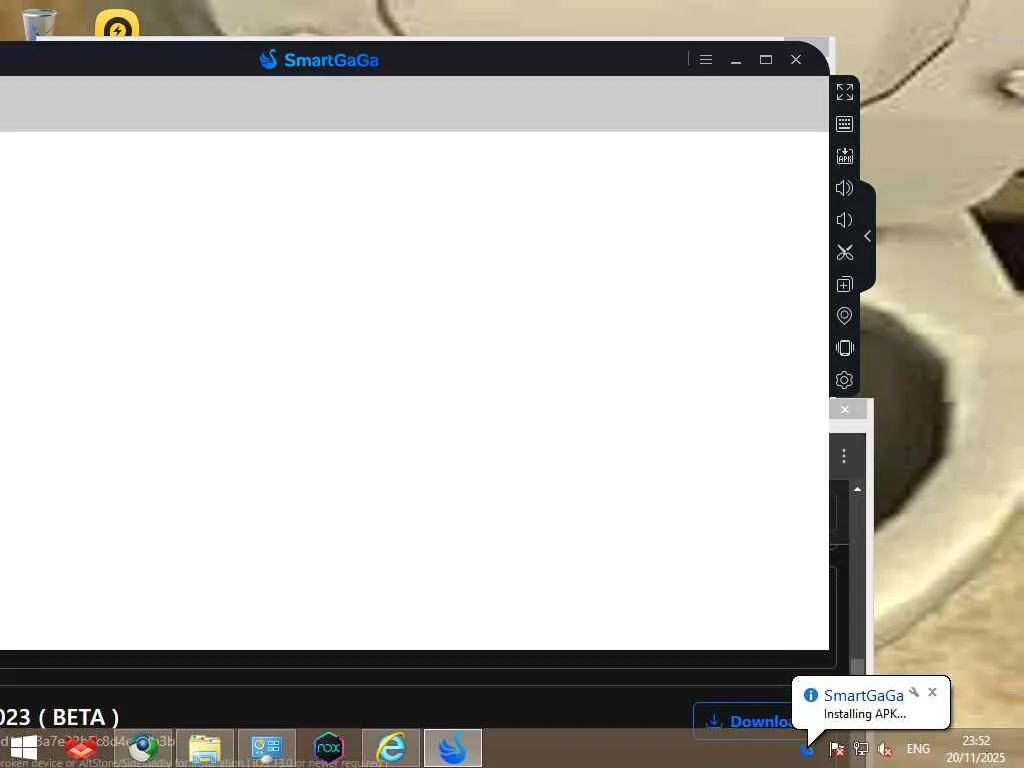
Task: Click the SmartGaGa taskbar button
Action: [453, 748]
